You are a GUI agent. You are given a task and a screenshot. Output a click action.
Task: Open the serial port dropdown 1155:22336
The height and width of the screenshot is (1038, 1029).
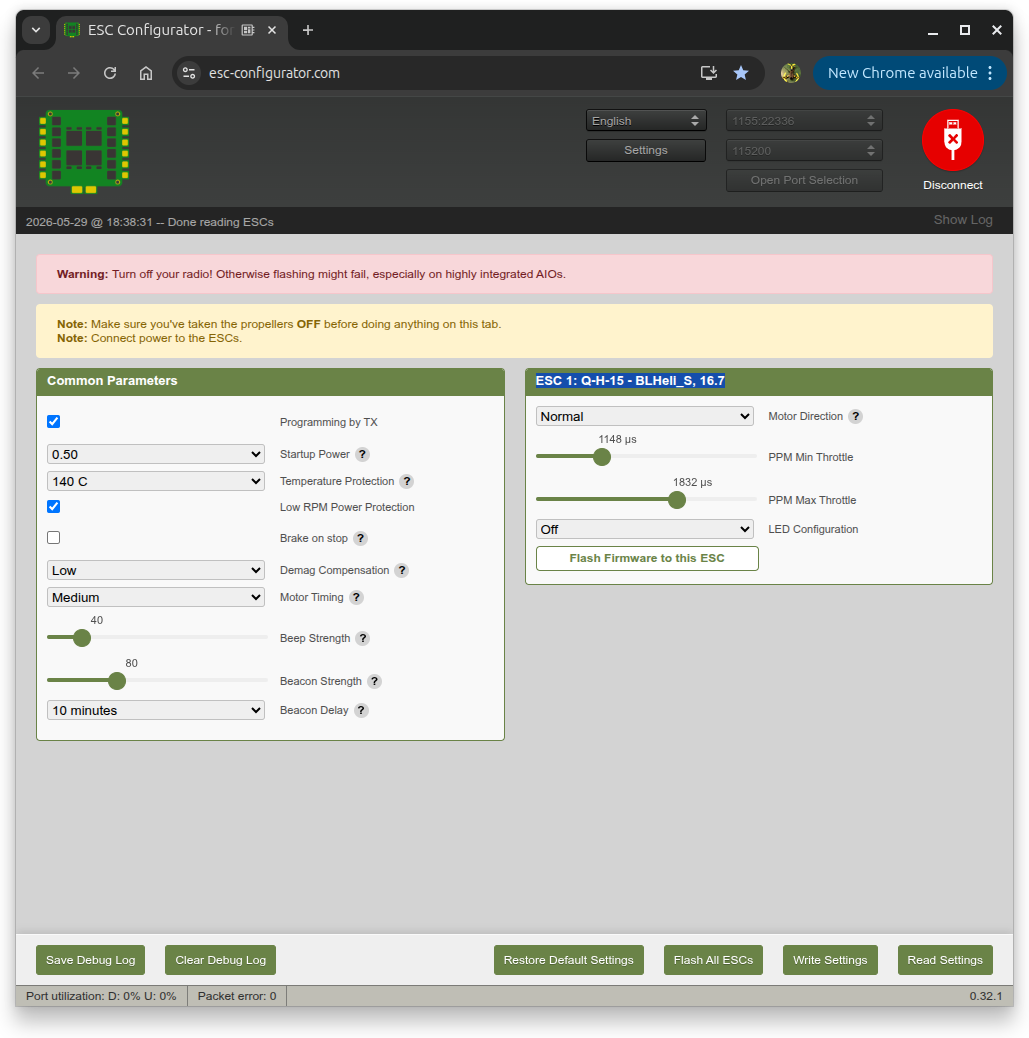coord(804,120)
